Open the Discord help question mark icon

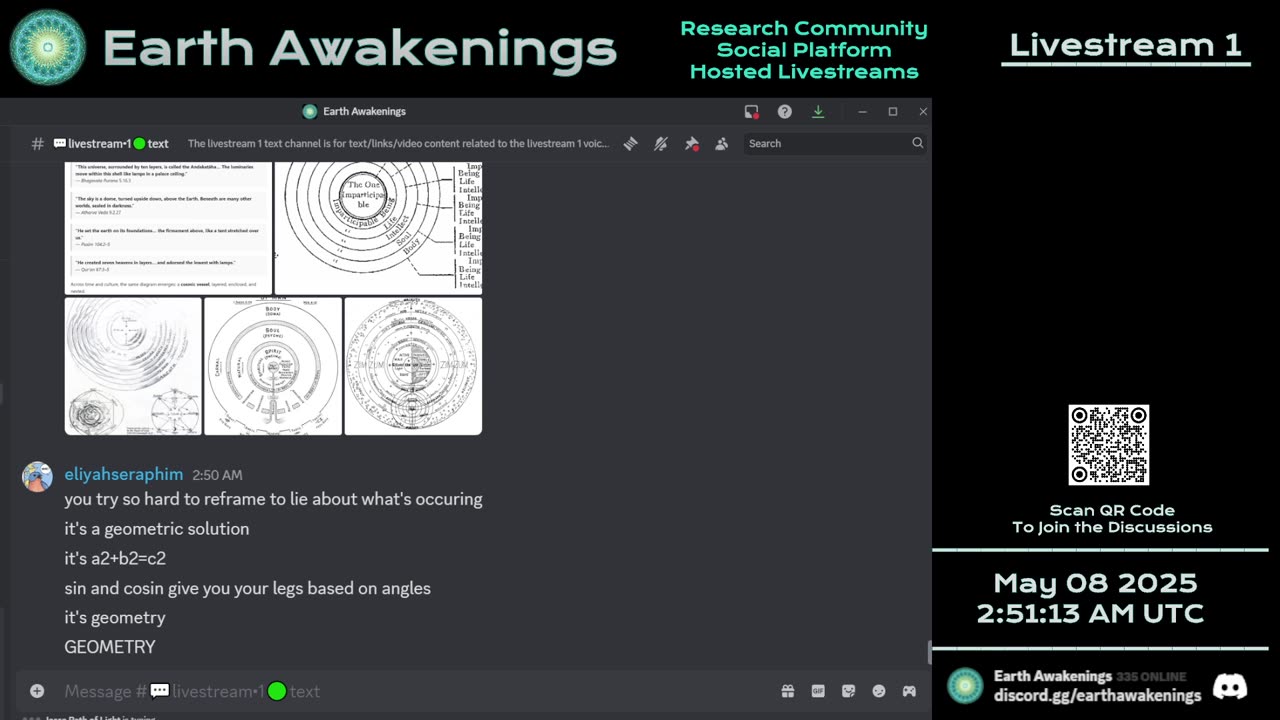click(785, 111)
